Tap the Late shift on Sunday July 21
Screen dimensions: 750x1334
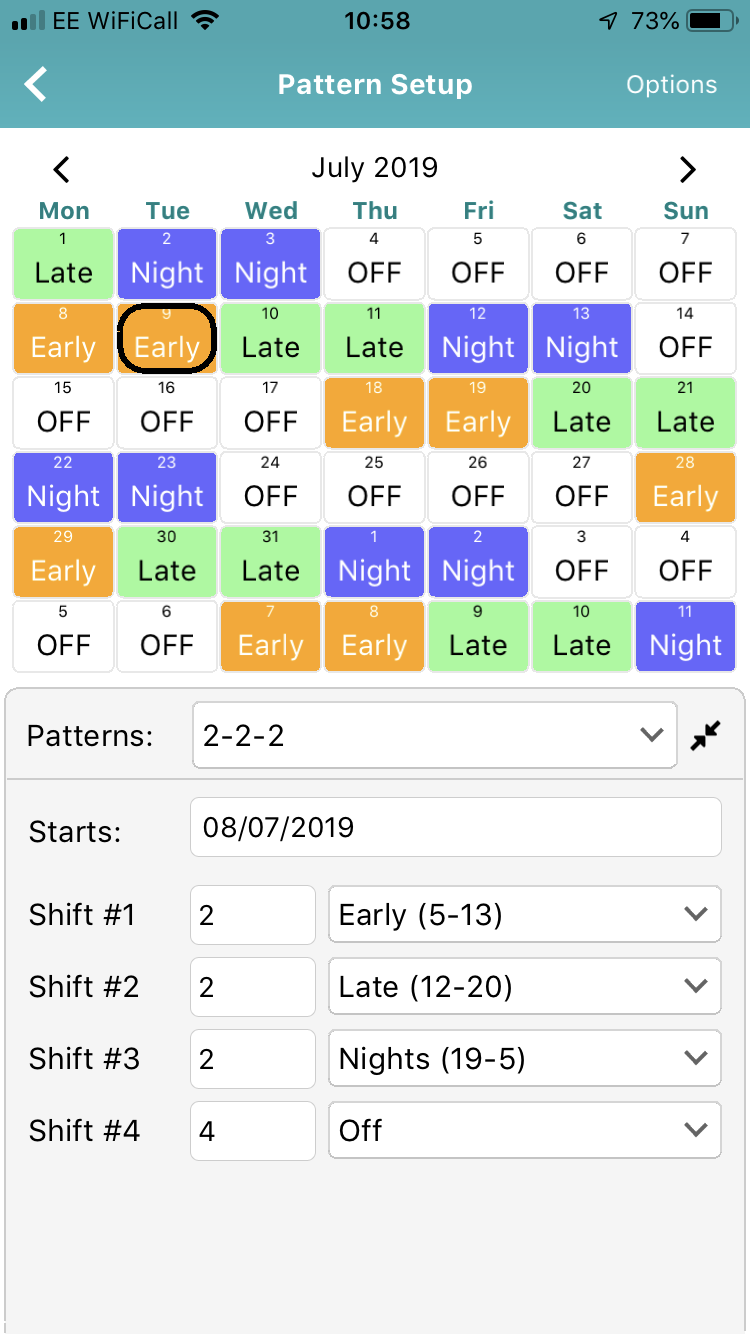pyautogui.click(x=685, y=412)
